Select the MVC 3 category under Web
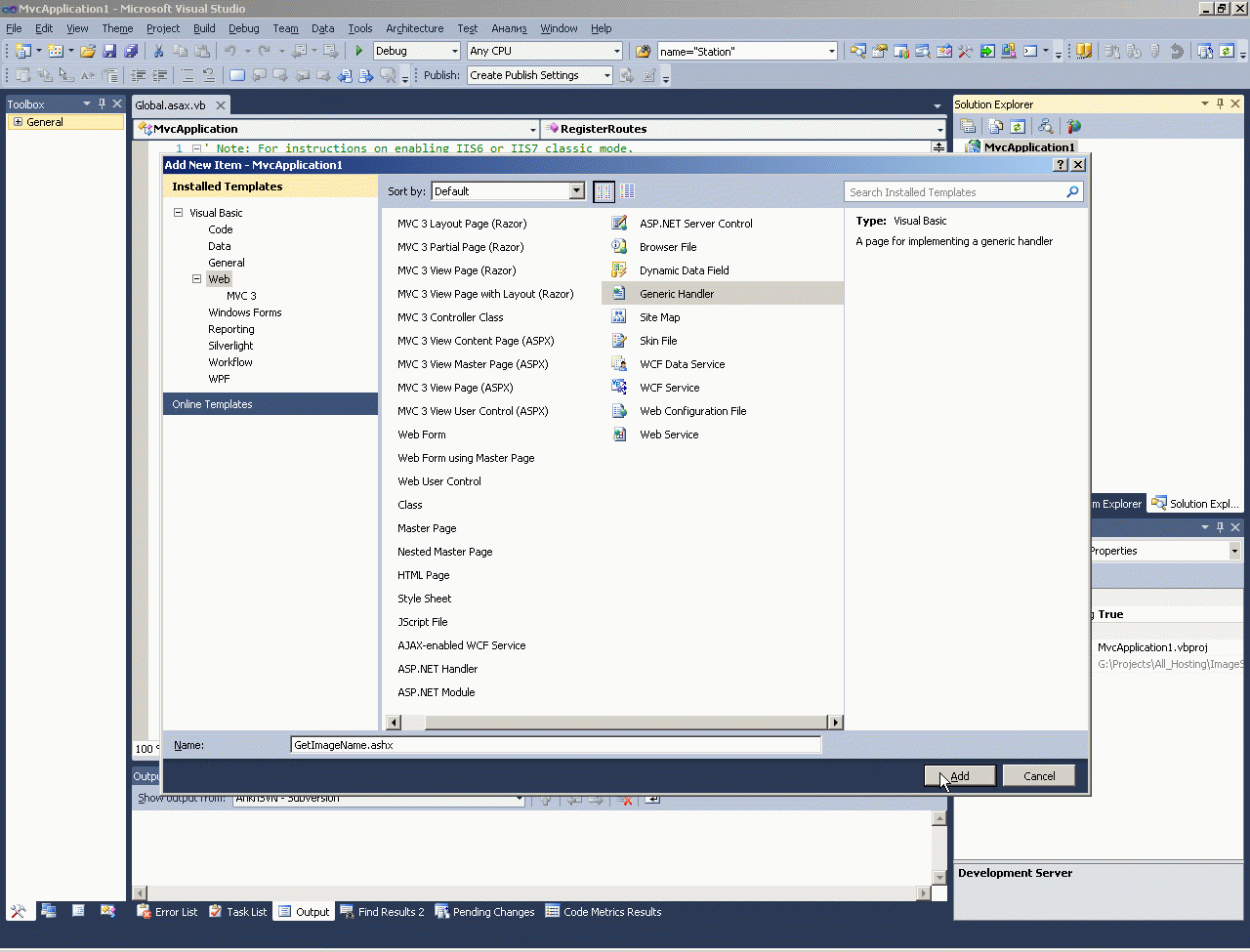 [241, 296]
